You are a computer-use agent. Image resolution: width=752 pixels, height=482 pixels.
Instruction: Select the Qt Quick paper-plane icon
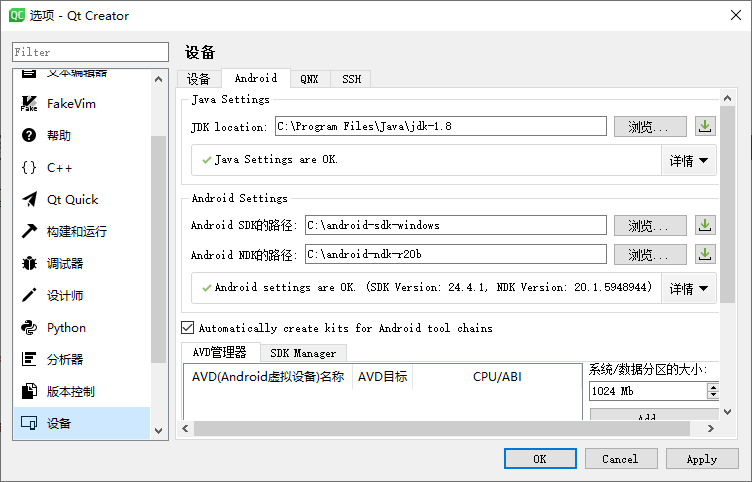coord(29,200)
